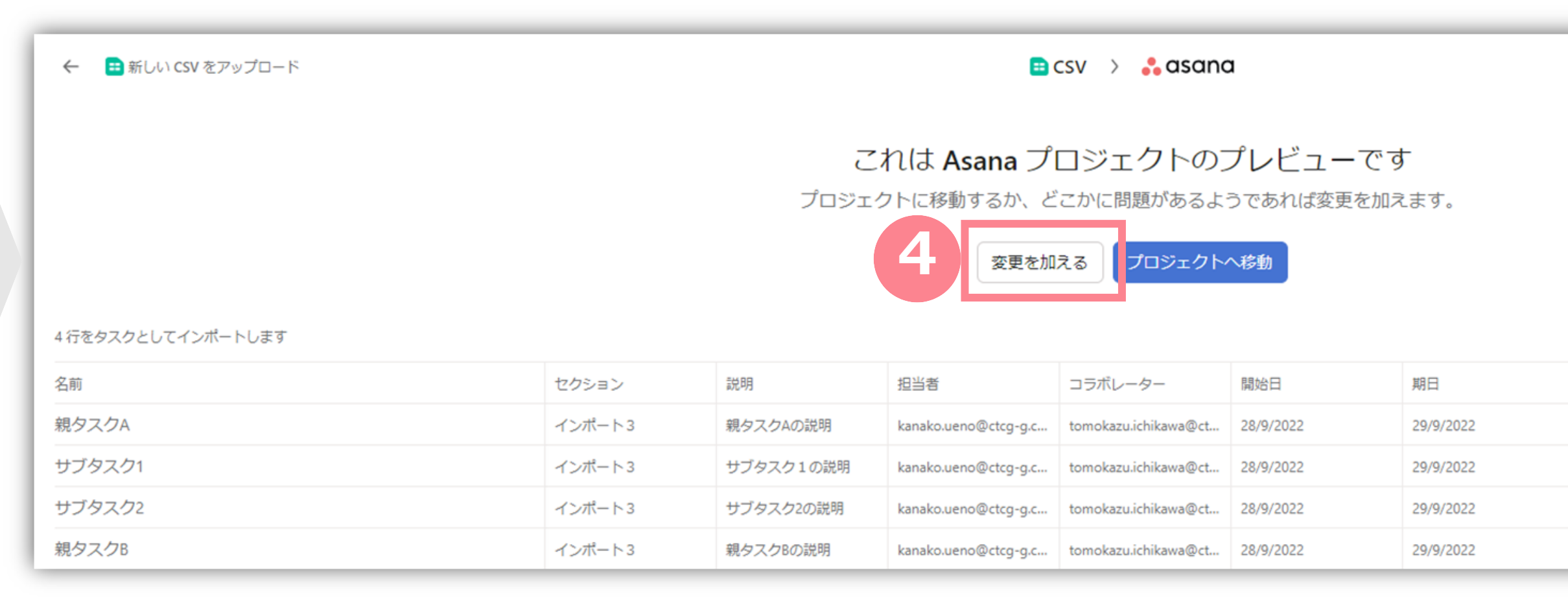Select the 名前 column header
This screenshot has height=603, width=1568.
click(x=69, y=384)
